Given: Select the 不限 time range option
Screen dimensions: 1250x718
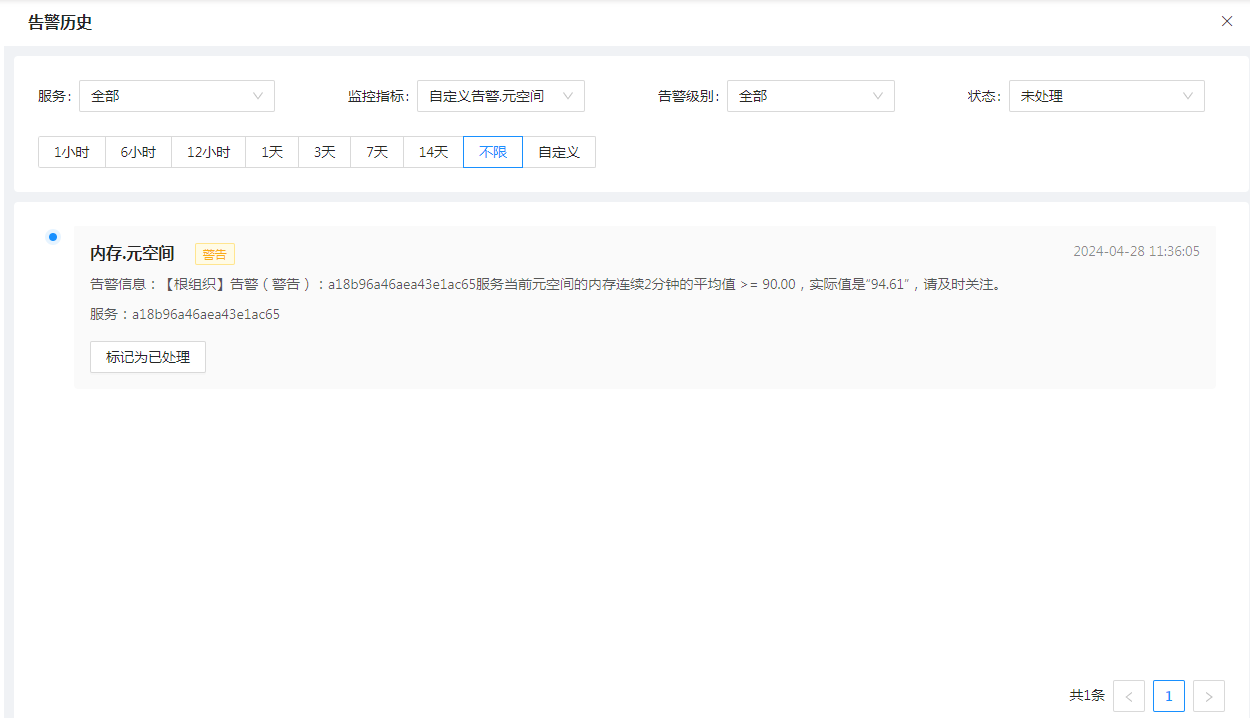Looking at the screenshot, I should click(493, 152).
